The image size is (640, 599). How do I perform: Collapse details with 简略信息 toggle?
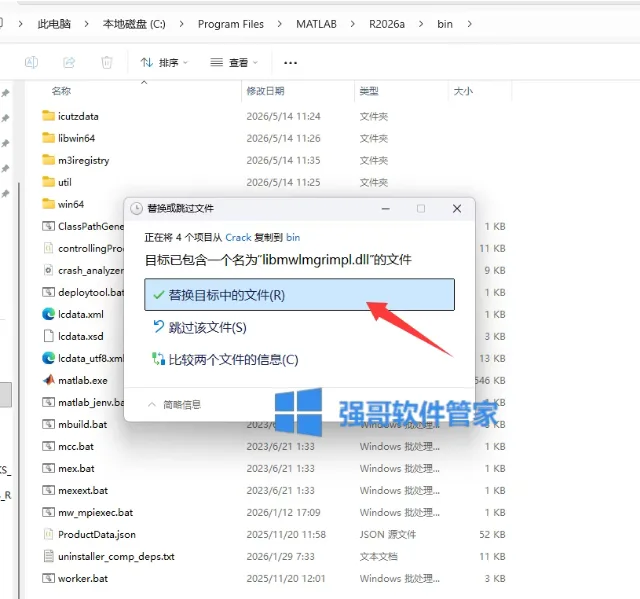coord(174,405)
